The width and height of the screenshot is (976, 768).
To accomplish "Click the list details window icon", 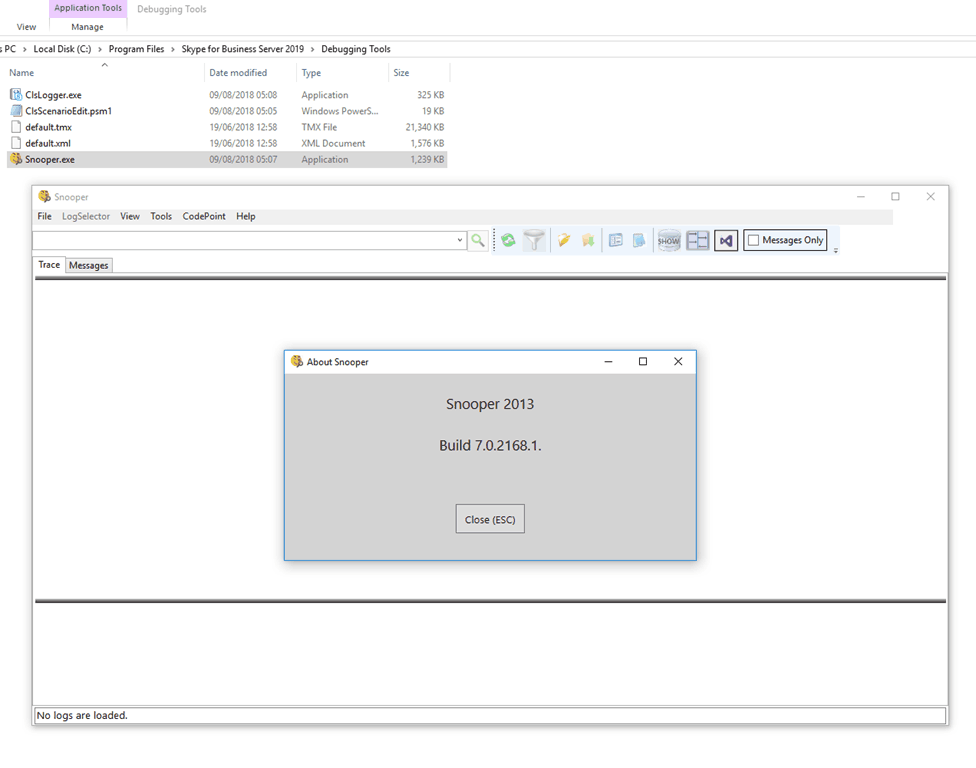I will pos(616,240).
